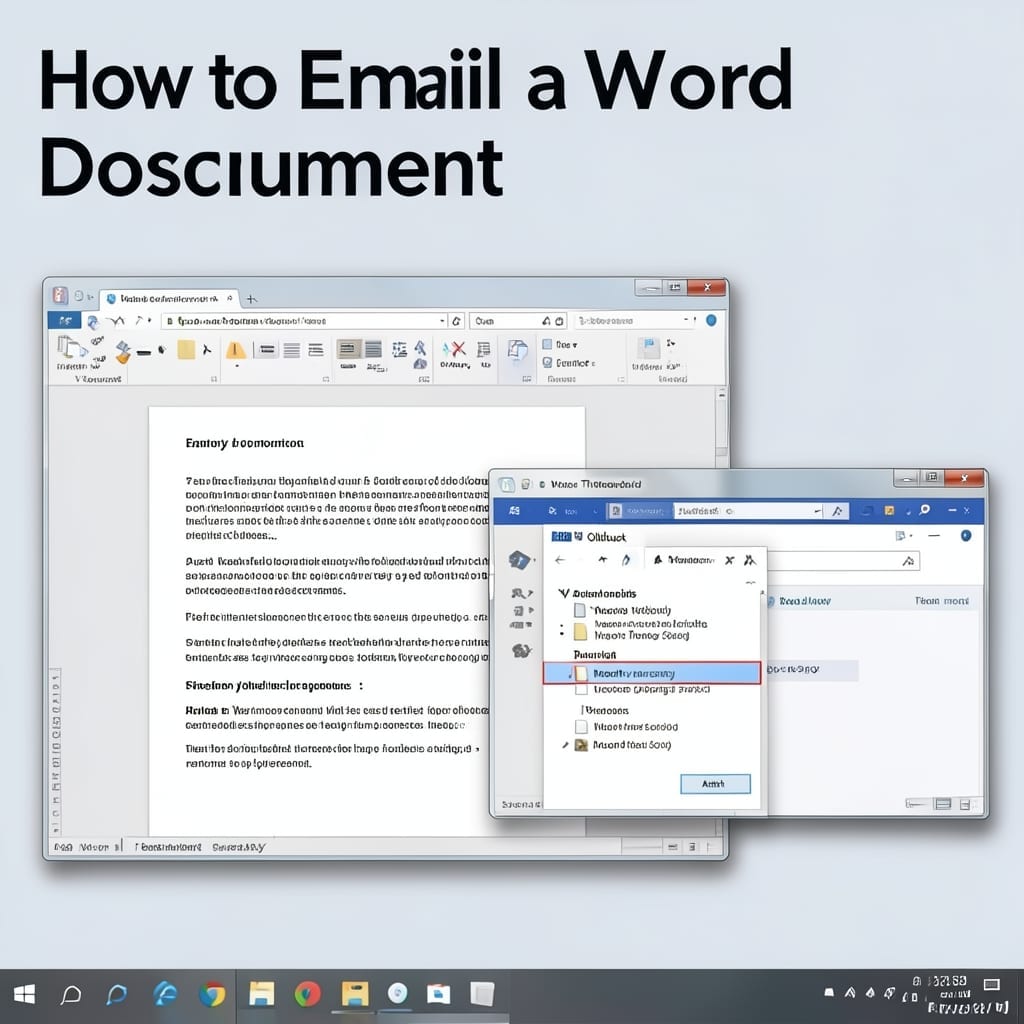Click the orange icon in Outlook blue bar
The image size is (1024, 1024).
coord(889,510)
